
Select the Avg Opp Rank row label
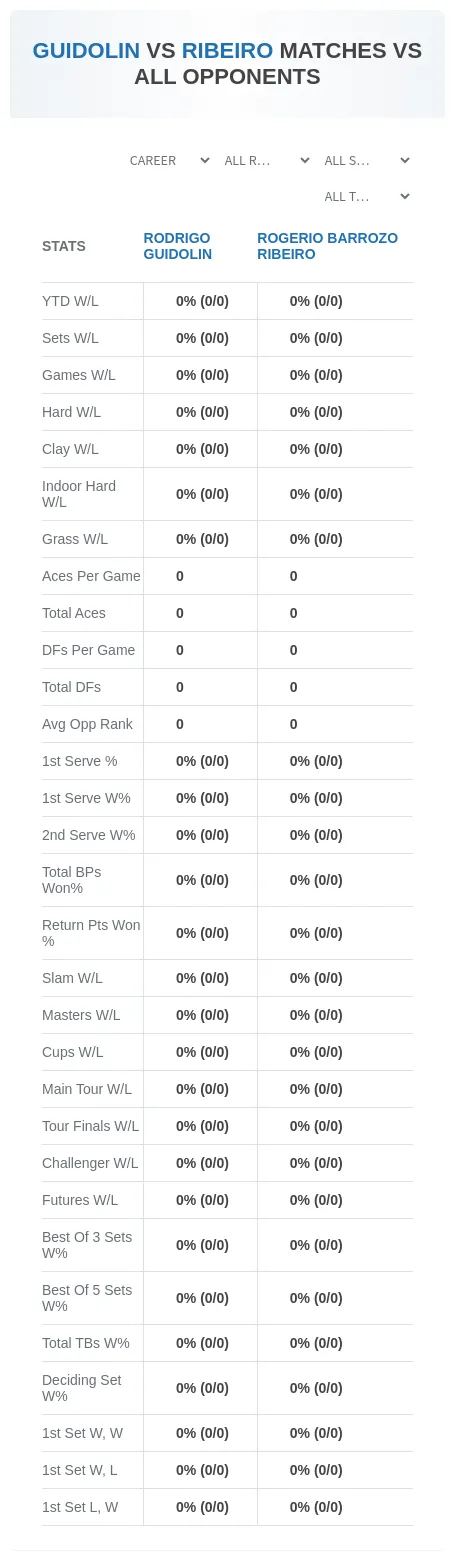click(87, 724)
